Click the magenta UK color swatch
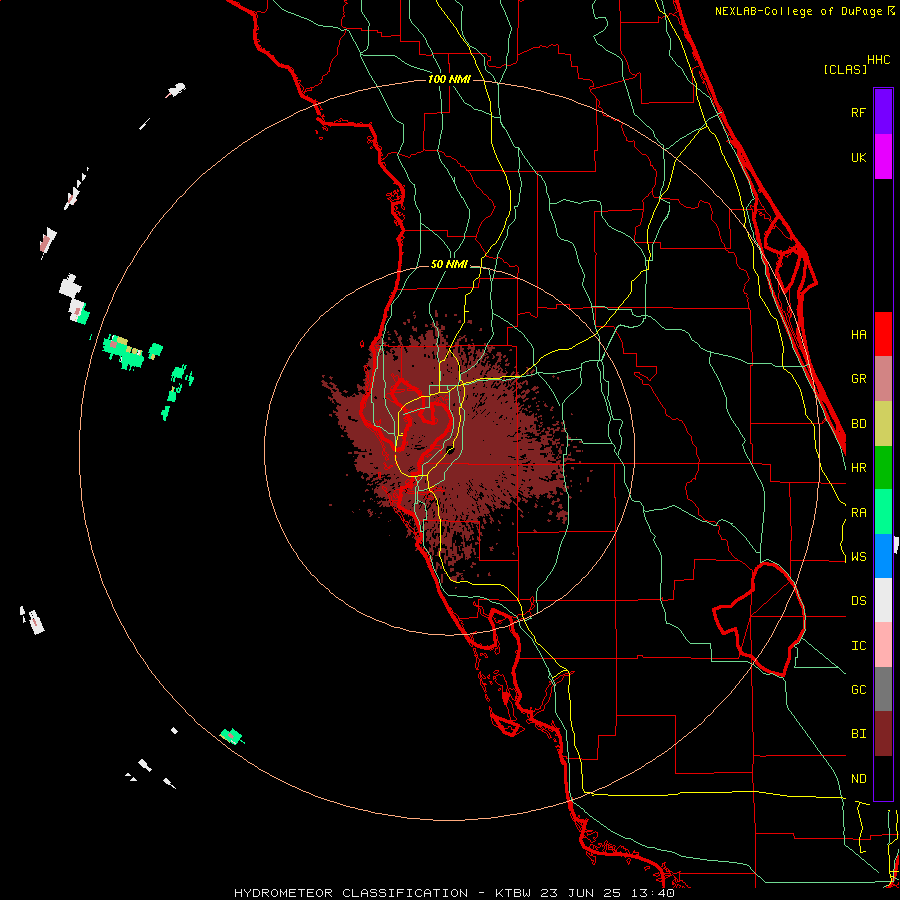 tap(883, 157)
